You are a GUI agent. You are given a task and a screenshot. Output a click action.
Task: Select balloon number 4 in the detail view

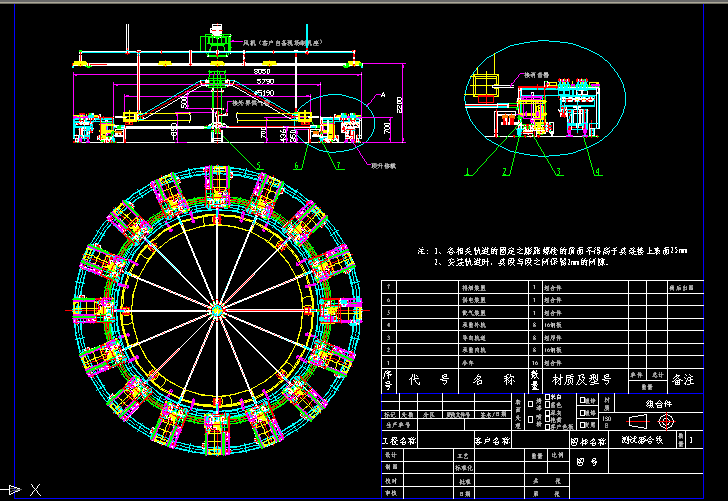599,173
